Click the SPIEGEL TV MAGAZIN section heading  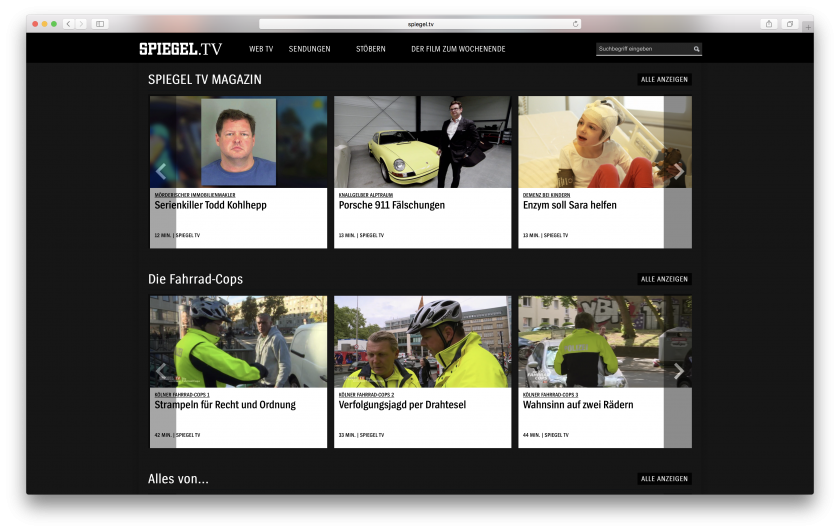205,79
